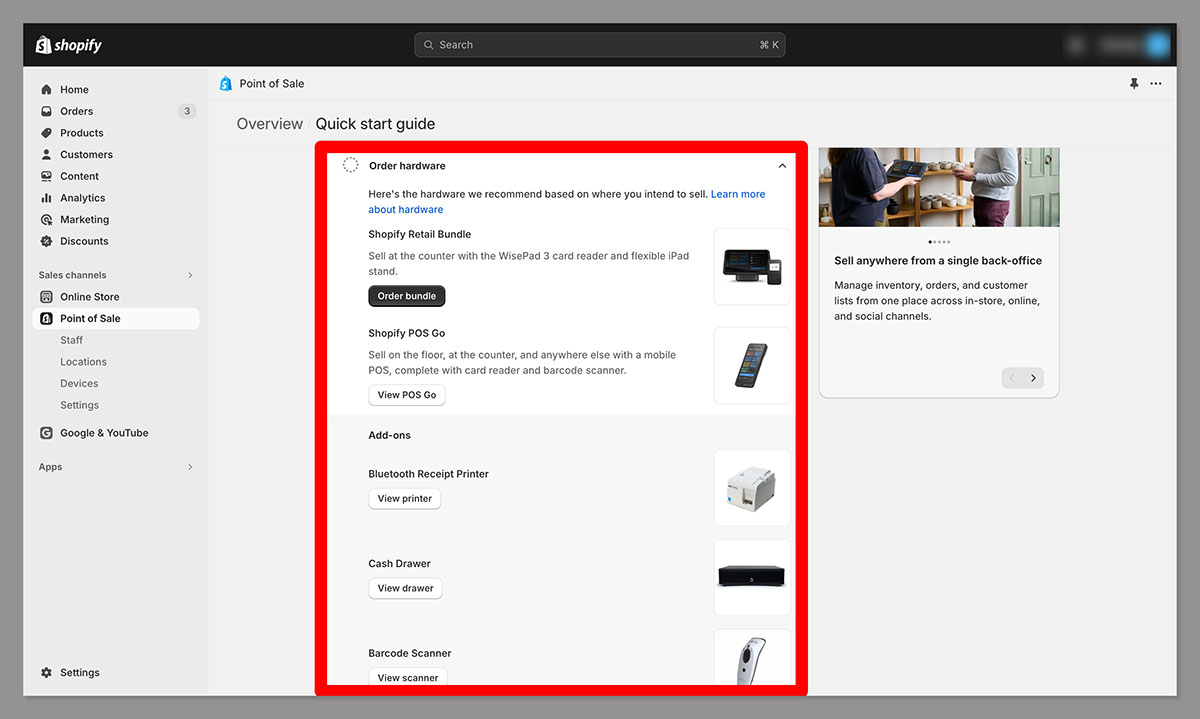Switch to the Overview tab

coord(270,124)
